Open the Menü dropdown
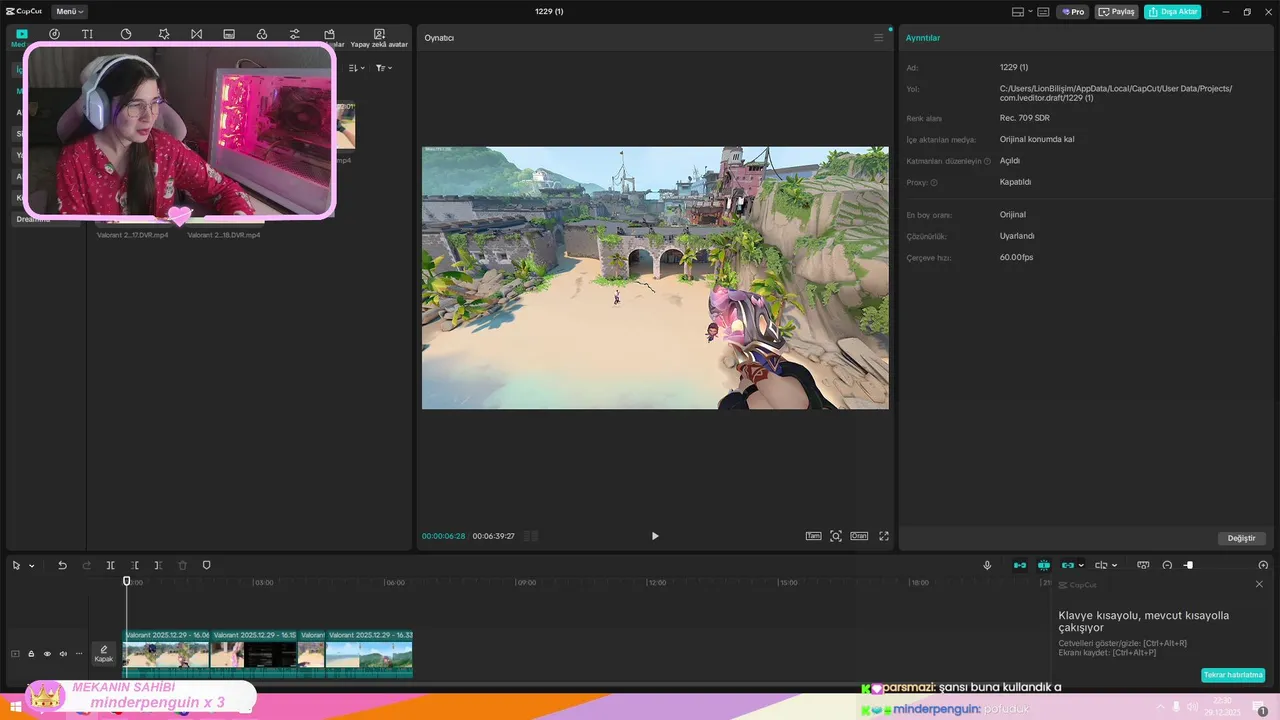This screenshot has height=720, width=1280. (x=69, y=12)
